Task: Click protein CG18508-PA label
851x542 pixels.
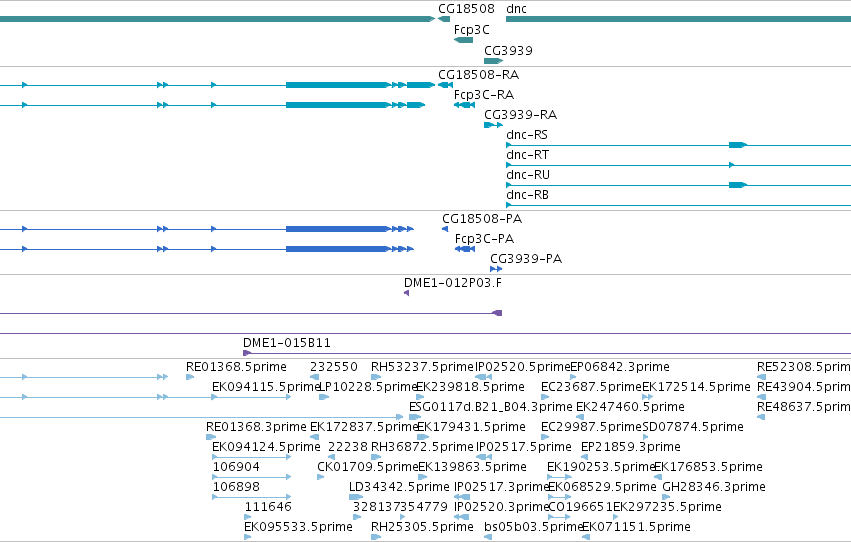Action: pyautogui.click(x=482, y=219)
